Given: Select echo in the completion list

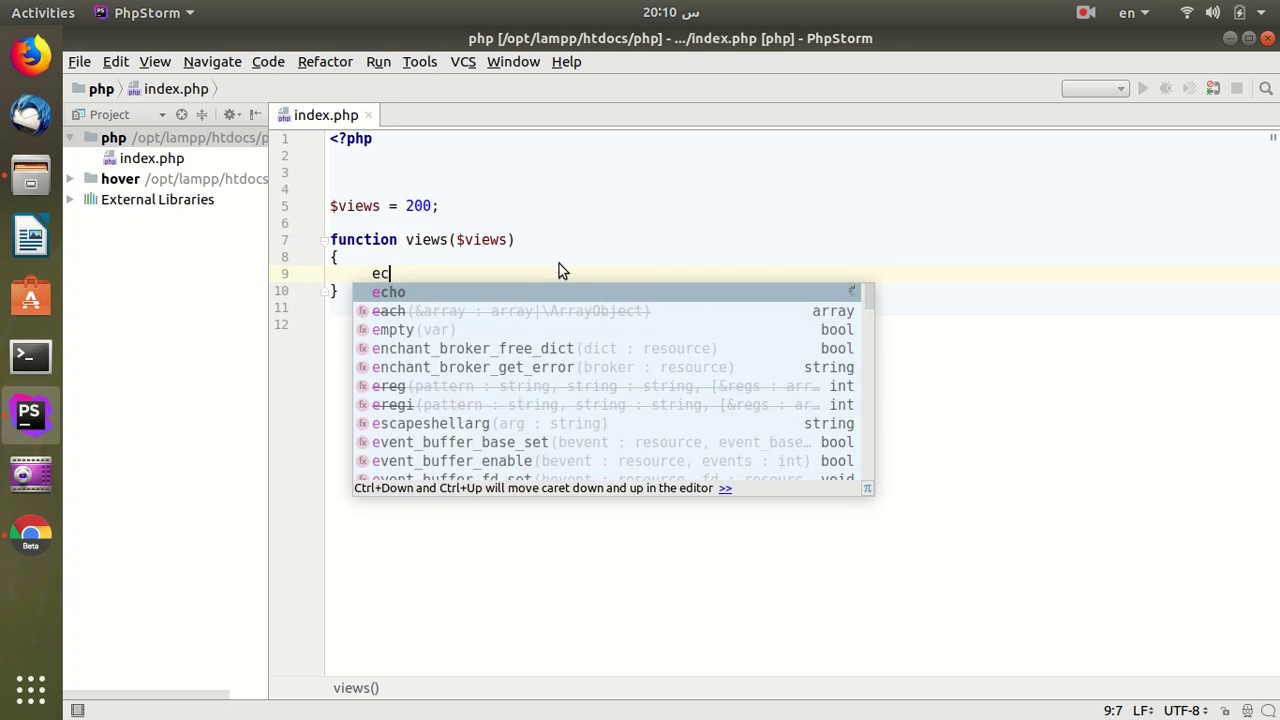Looking at the screenshot, I should click(x=606, y=292).
